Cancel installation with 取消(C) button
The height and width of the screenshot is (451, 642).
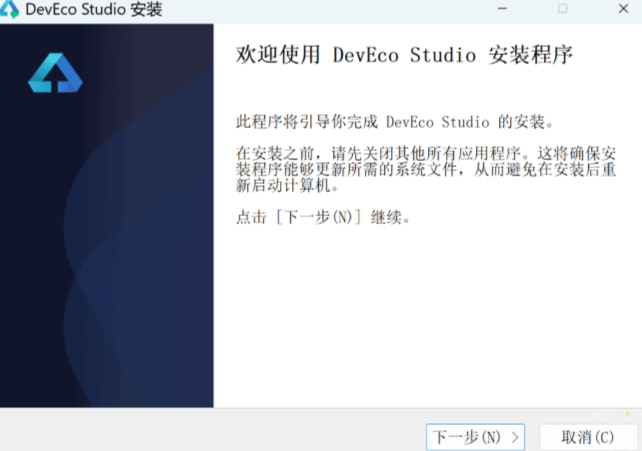[588, 437]
